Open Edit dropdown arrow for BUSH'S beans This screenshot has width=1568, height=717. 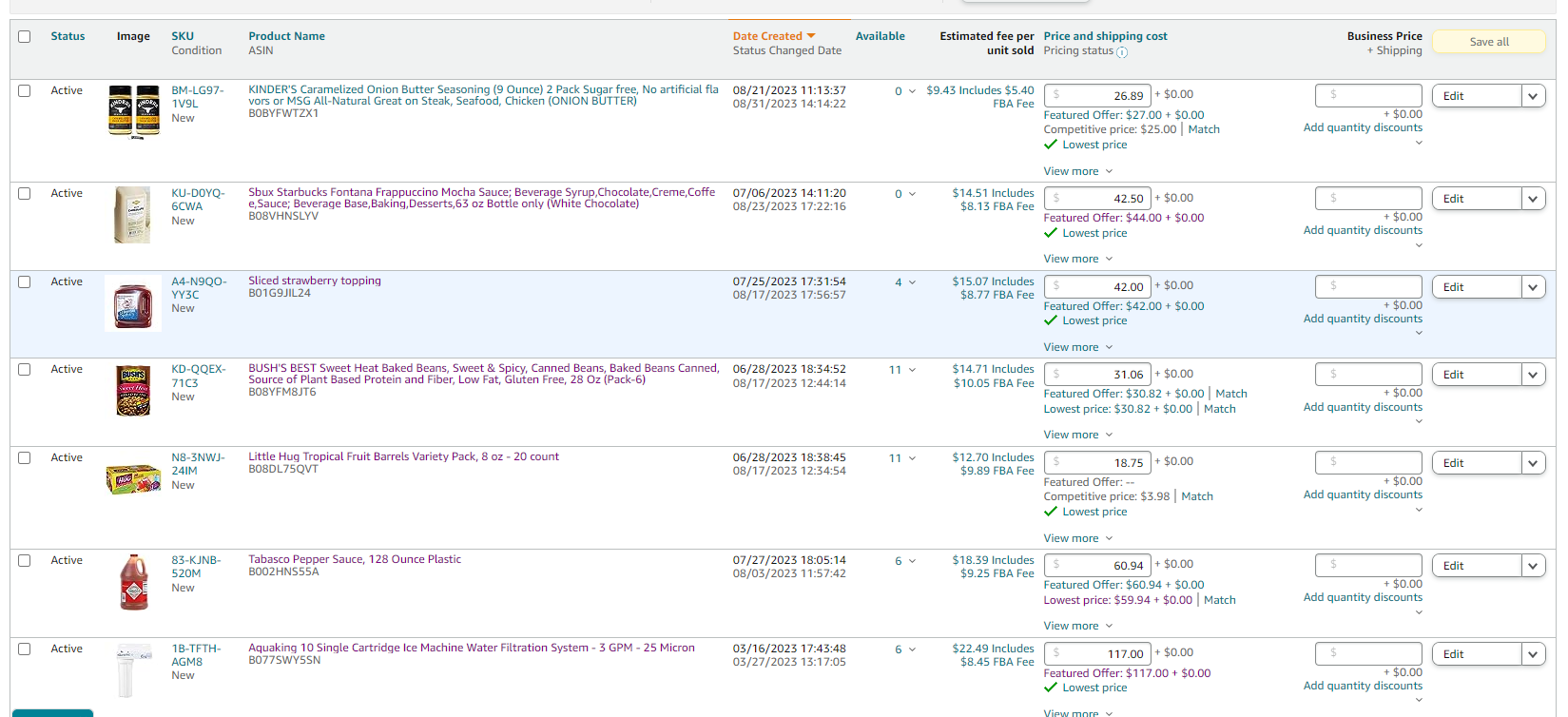[x=1533, y=375]
